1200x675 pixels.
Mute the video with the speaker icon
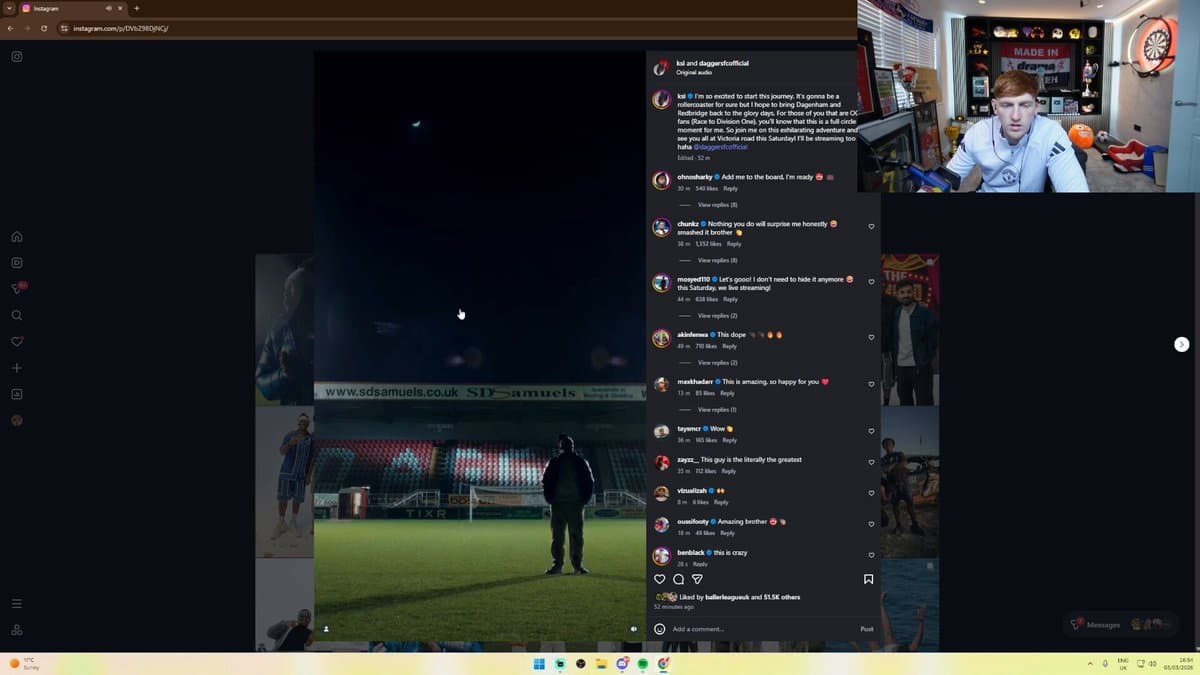[x=633, y=629]
